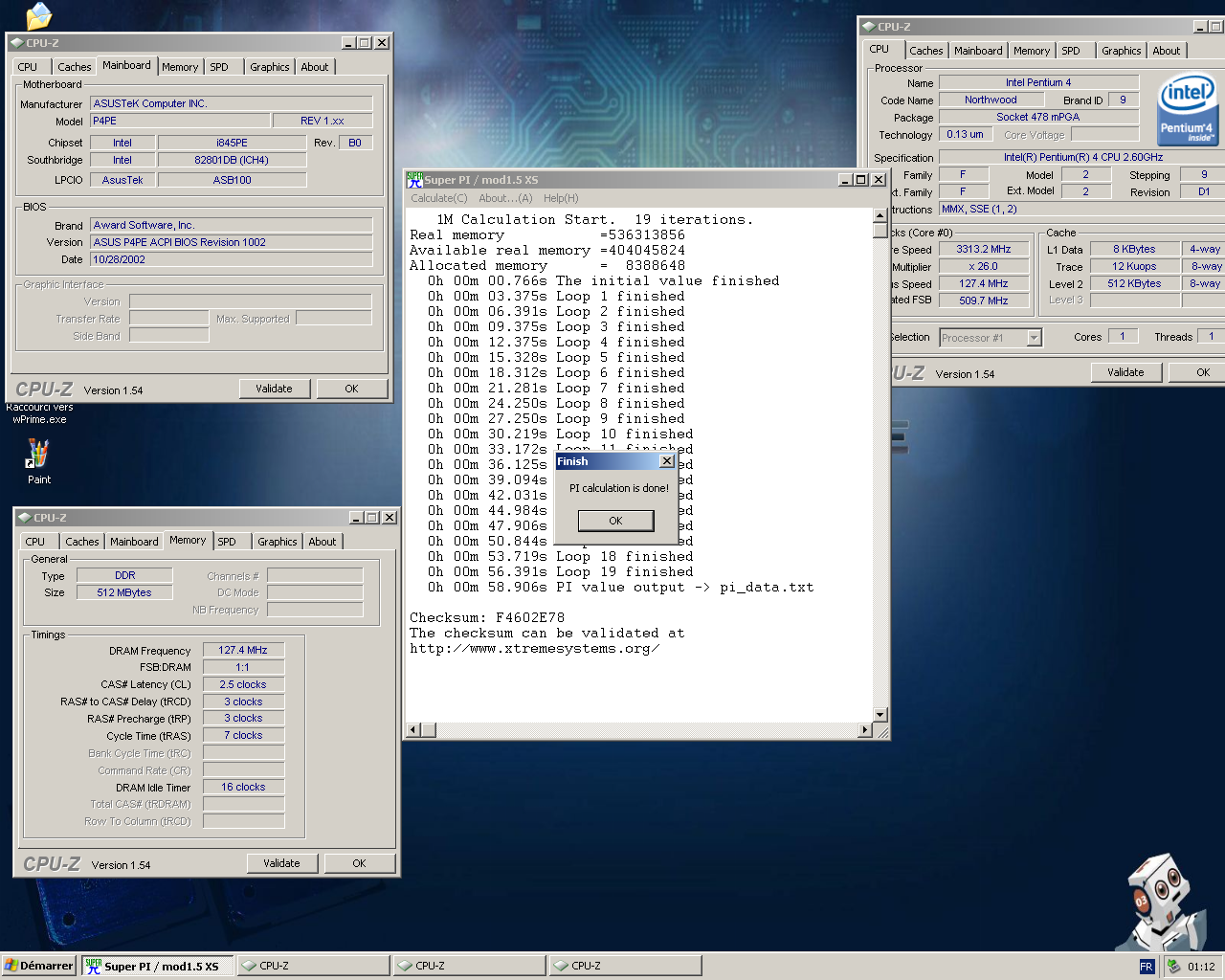Select Mainboard tab in Memory CPU-Z window
Screen dimensions: 1225x980
pyautogui.click(x=134, y=542)
